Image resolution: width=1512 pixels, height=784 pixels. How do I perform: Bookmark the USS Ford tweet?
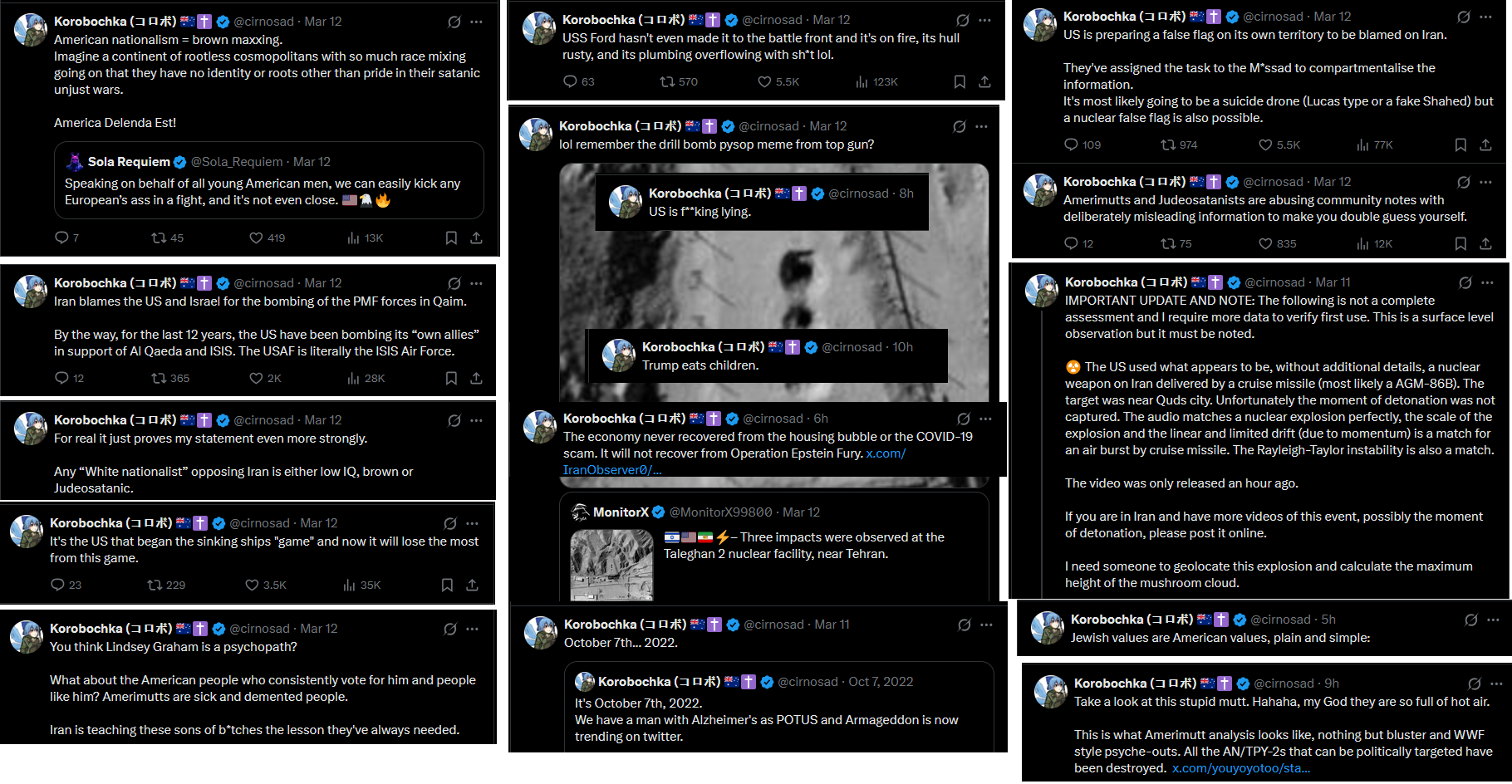(960, 81)
